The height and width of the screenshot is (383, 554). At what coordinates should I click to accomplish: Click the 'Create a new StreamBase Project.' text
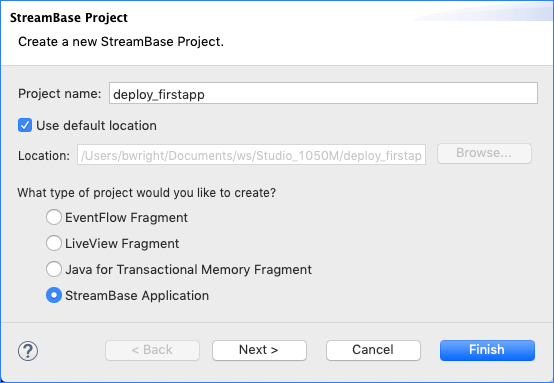click(x=121, y=42)
